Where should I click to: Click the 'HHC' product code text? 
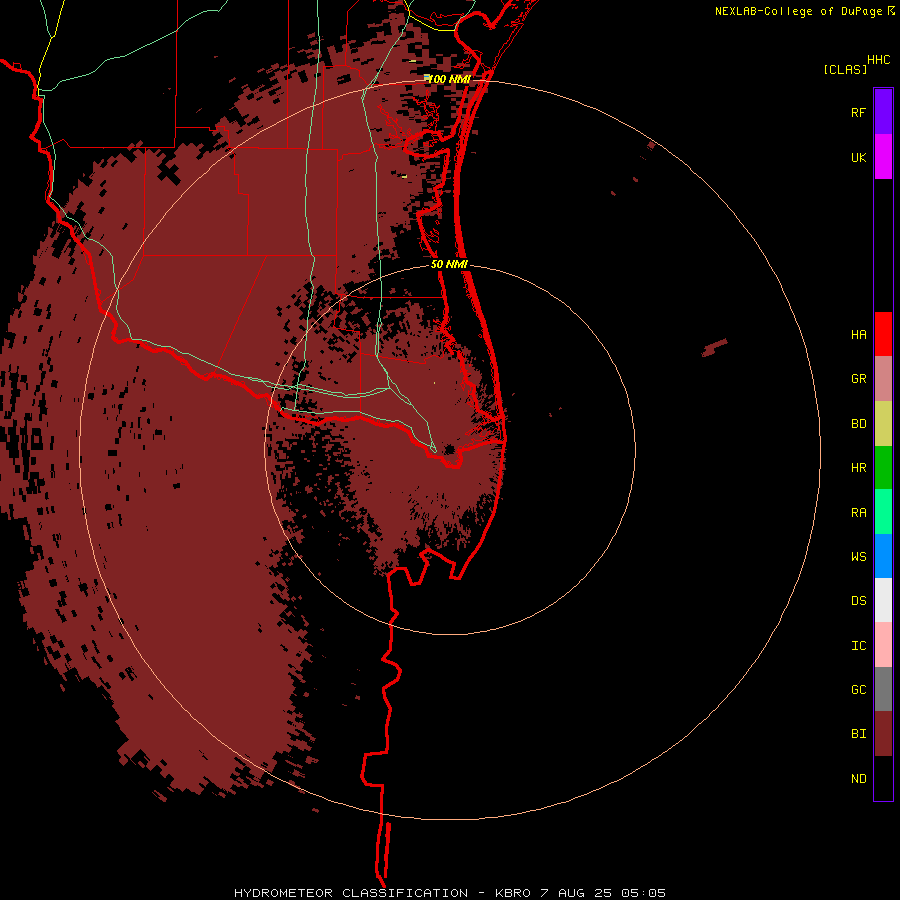pos(879,60)
